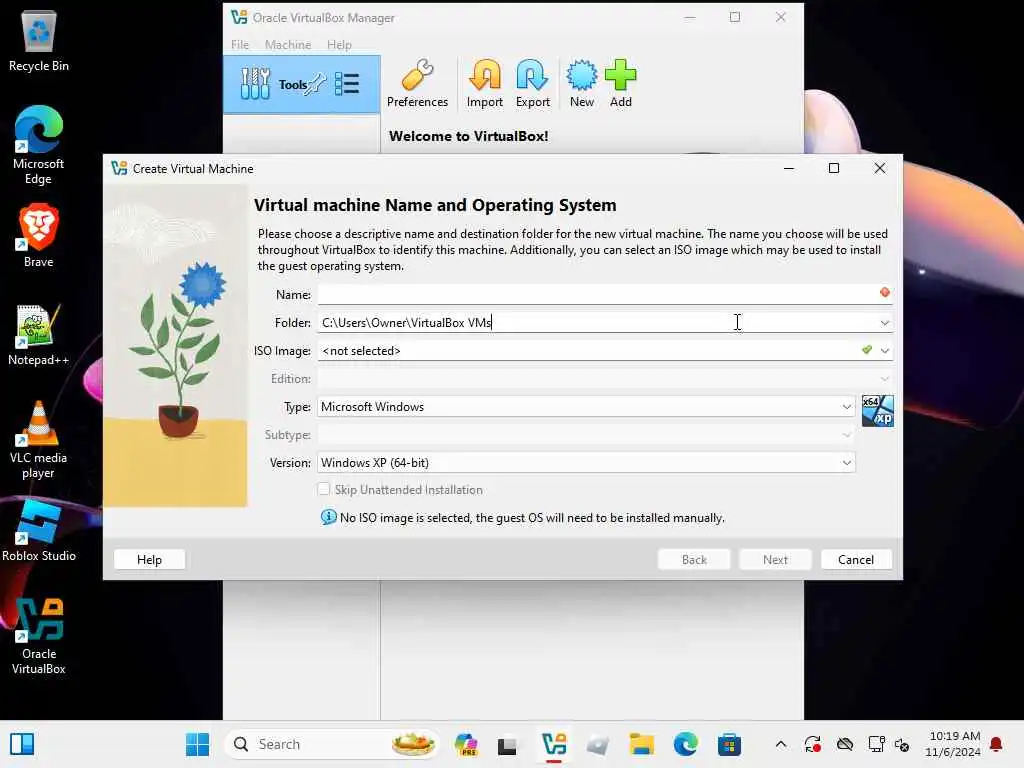Click the taskbar Search box

point(332,744)
